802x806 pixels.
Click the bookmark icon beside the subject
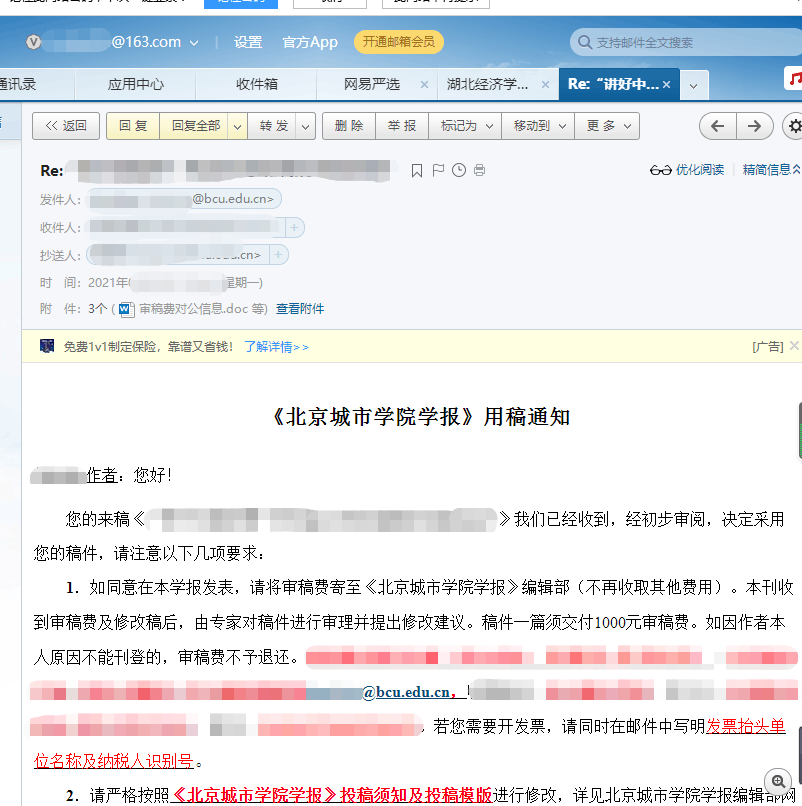click(416, 170)
